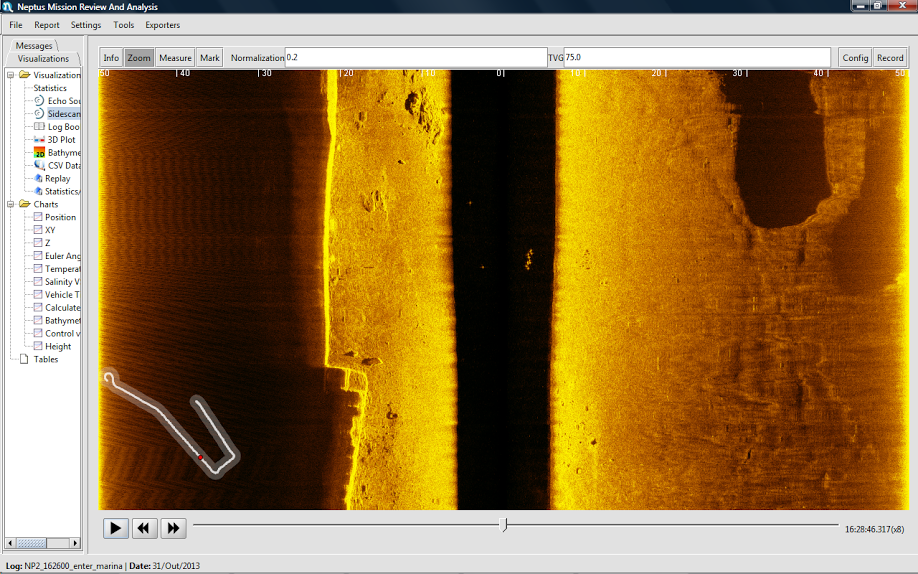
Task: Click the Normalization value field
Action: point(416,57)
